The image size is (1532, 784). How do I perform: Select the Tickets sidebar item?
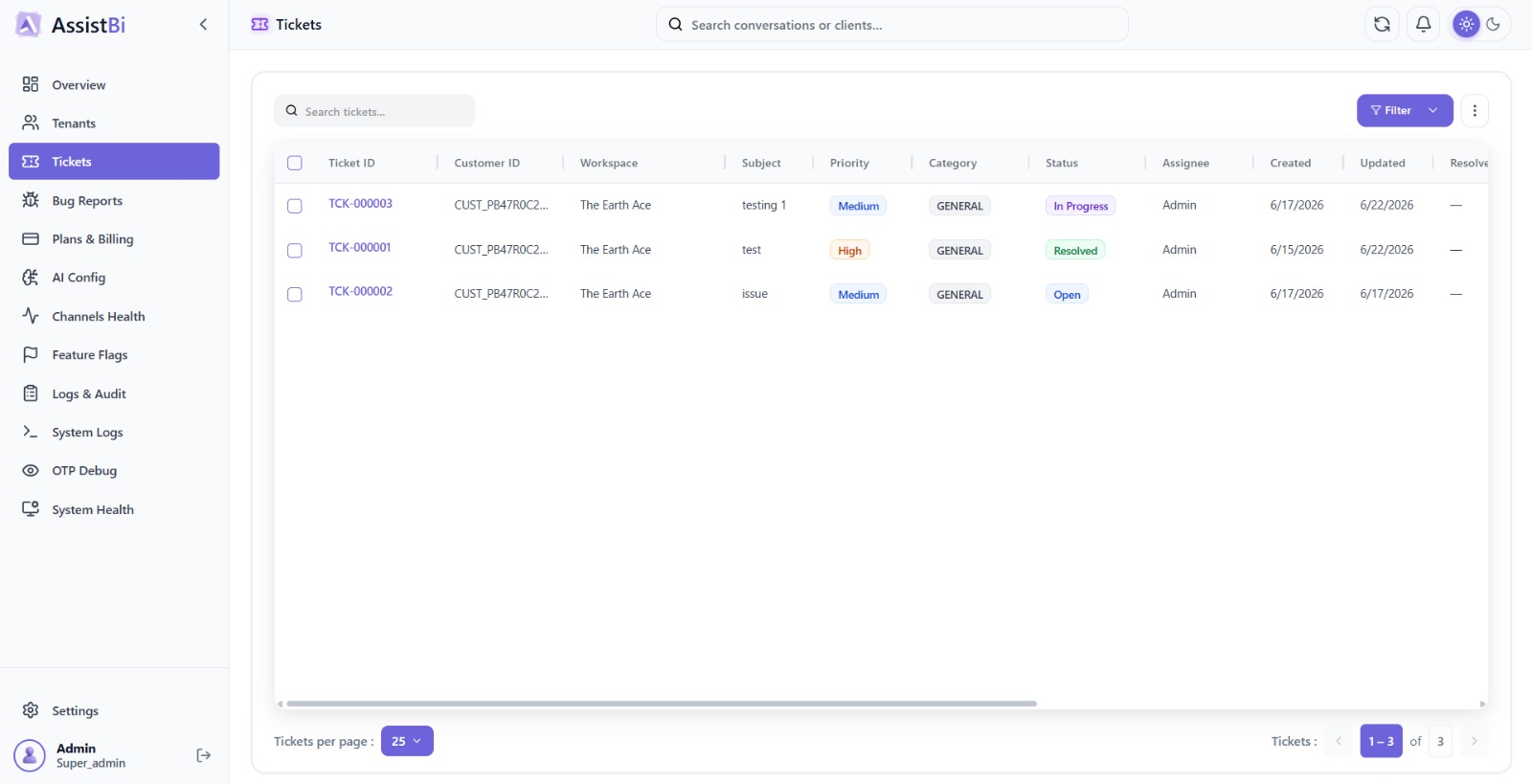pos(114,162)
